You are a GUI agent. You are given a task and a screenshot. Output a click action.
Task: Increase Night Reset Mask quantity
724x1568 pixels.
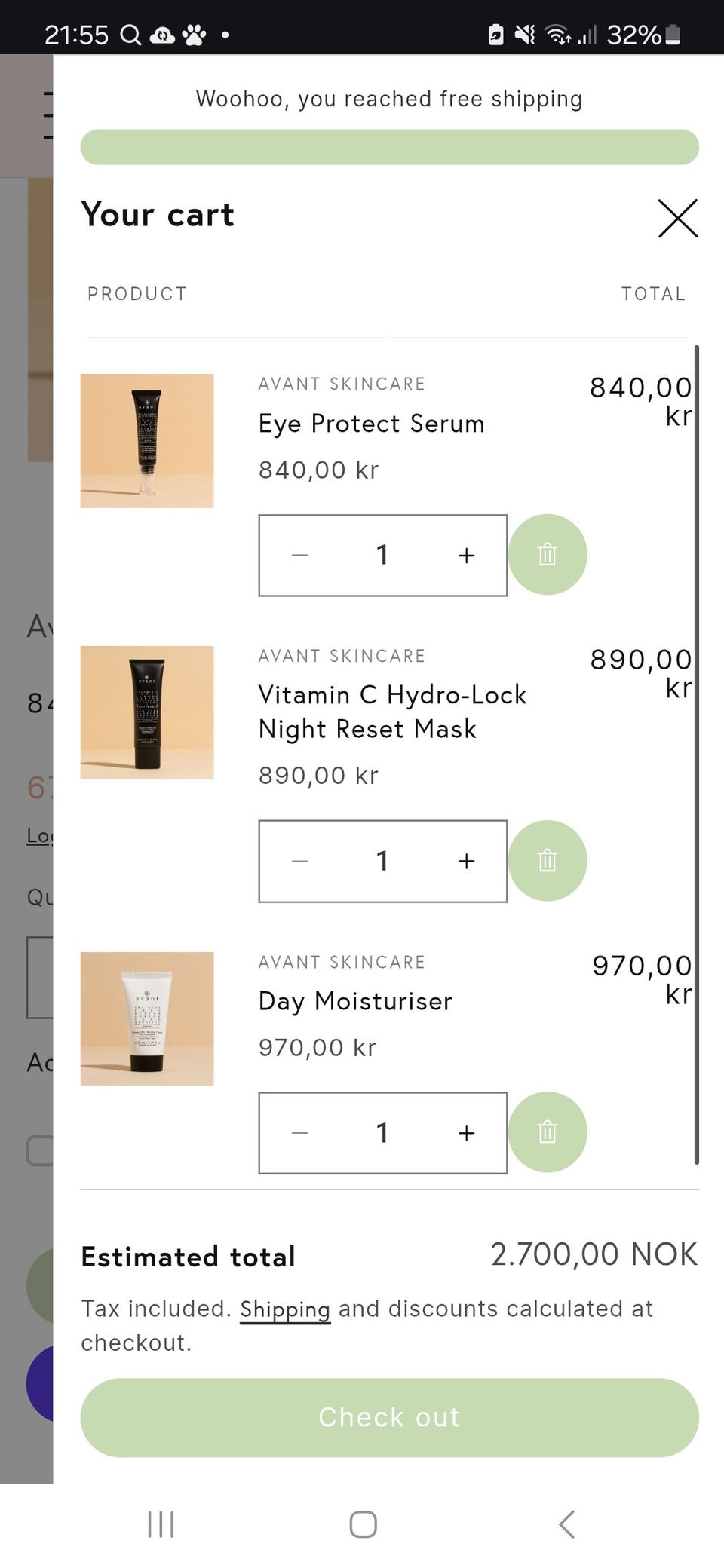tap(466, 861)
